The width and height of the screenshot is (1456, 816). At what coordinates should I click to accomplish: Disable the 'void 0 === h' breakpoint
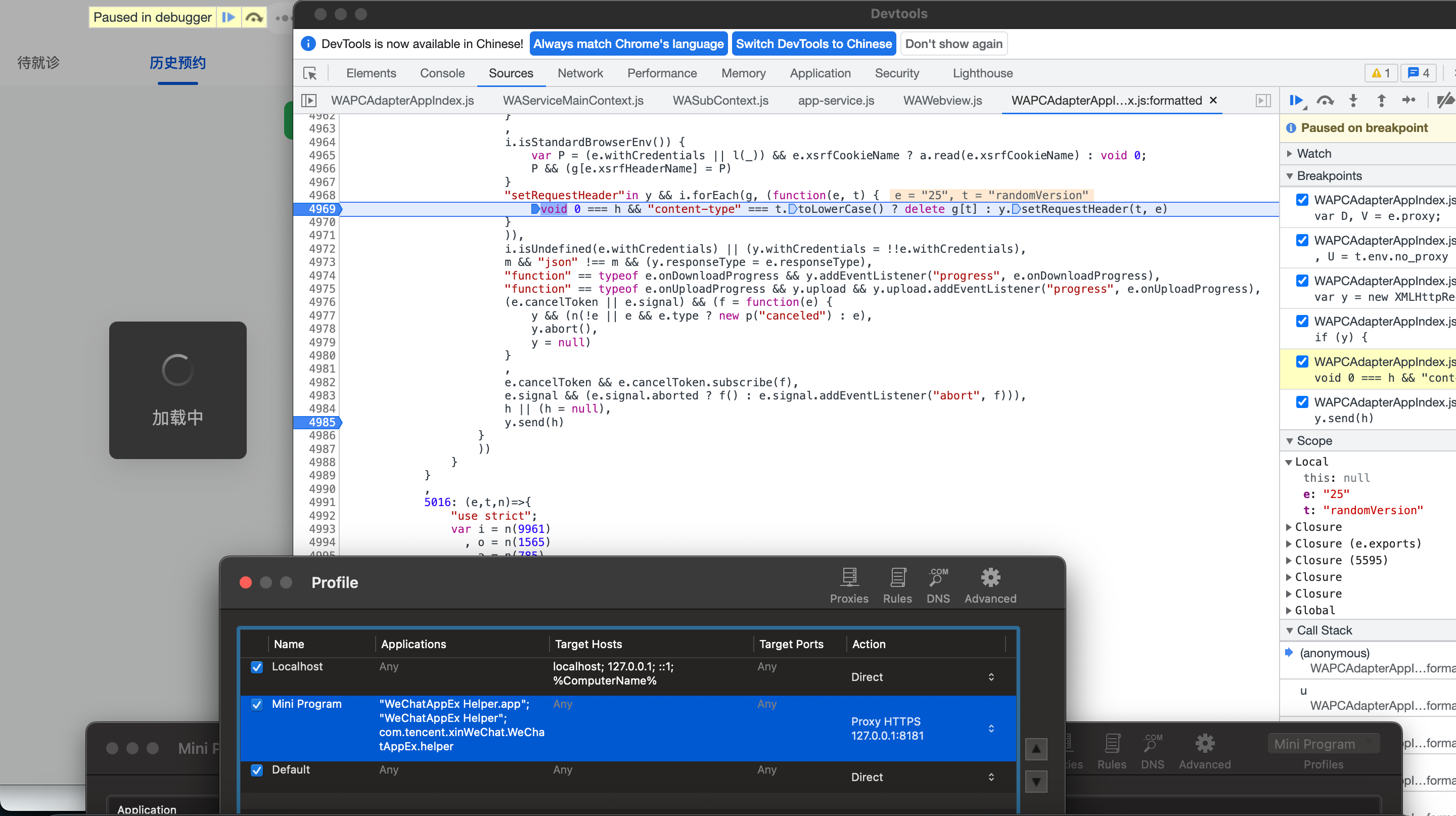(1302, 361)
